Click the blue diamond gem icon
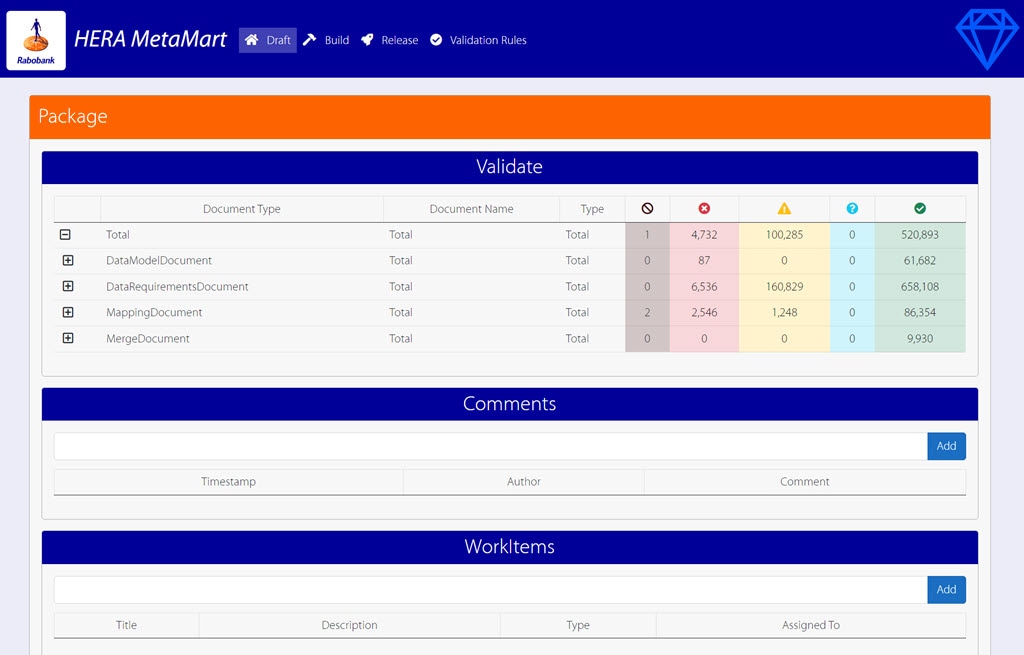 (986, 40)
